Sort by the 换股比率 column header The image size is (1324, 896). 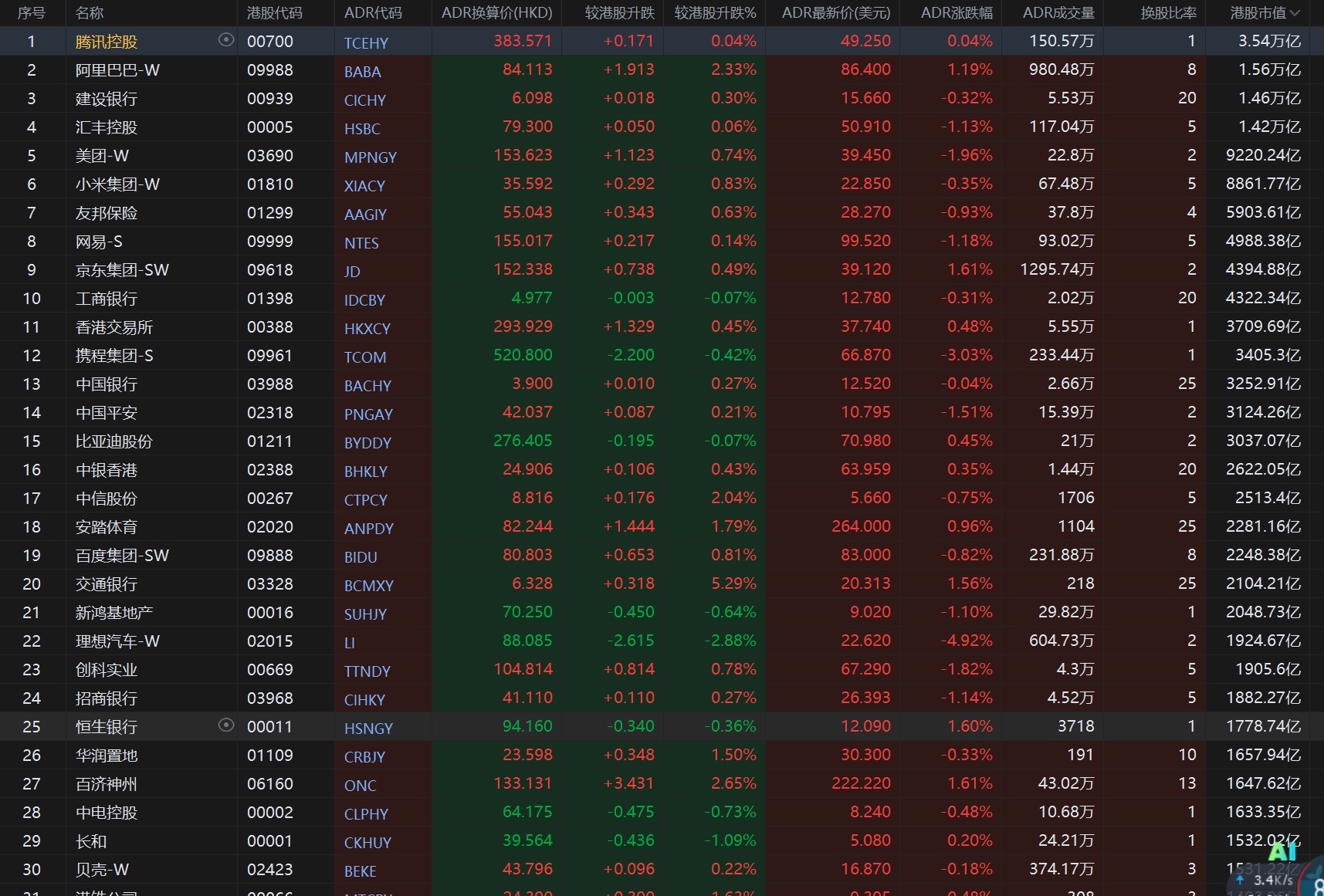pyautogui.click(x=1169, y=13)
